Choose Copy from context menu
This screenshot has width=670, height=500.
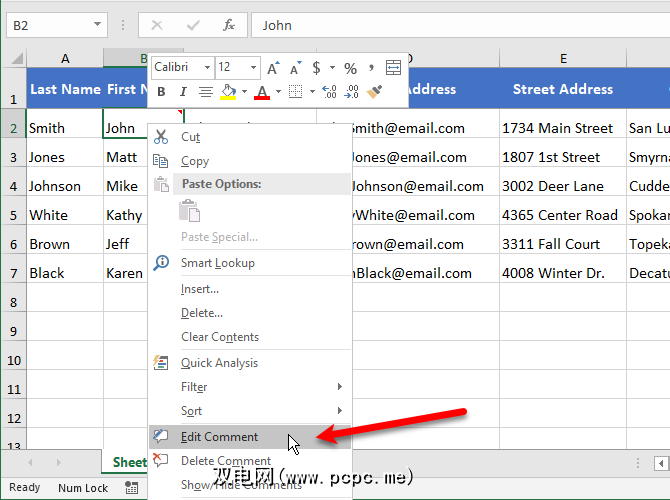tap(250, 161)
